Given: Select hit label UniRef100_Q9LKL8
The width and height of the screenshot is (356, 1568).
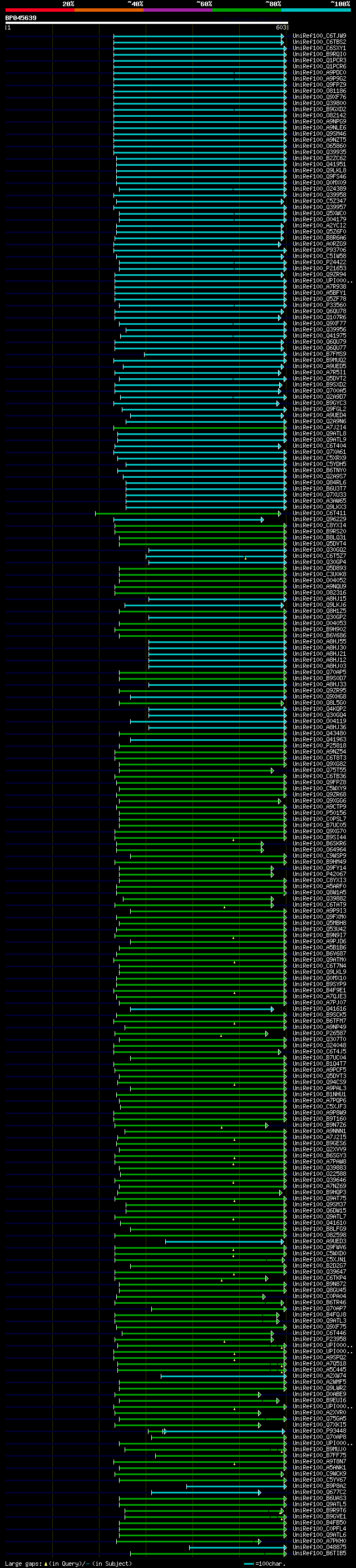Looking at the screenshot, I should tap(319, 171).
